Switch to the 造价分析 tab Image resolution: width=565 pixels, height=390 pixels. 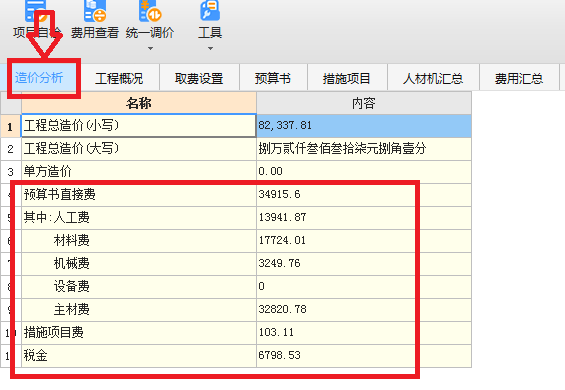click(x=39, y=77)
